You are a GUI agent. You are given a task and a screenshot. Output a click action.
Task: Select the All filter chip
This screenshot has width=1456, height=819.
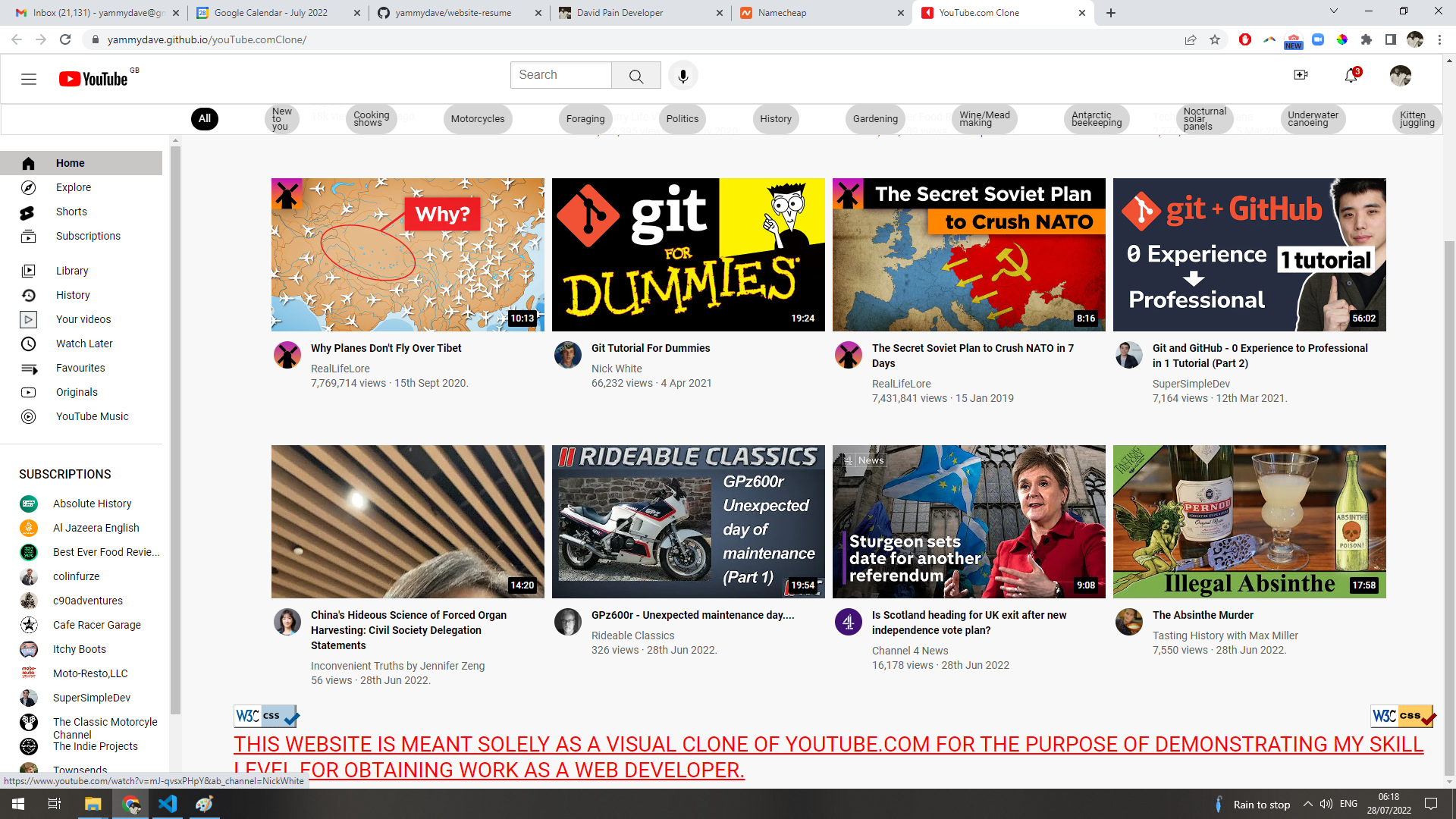click(205, 118)
